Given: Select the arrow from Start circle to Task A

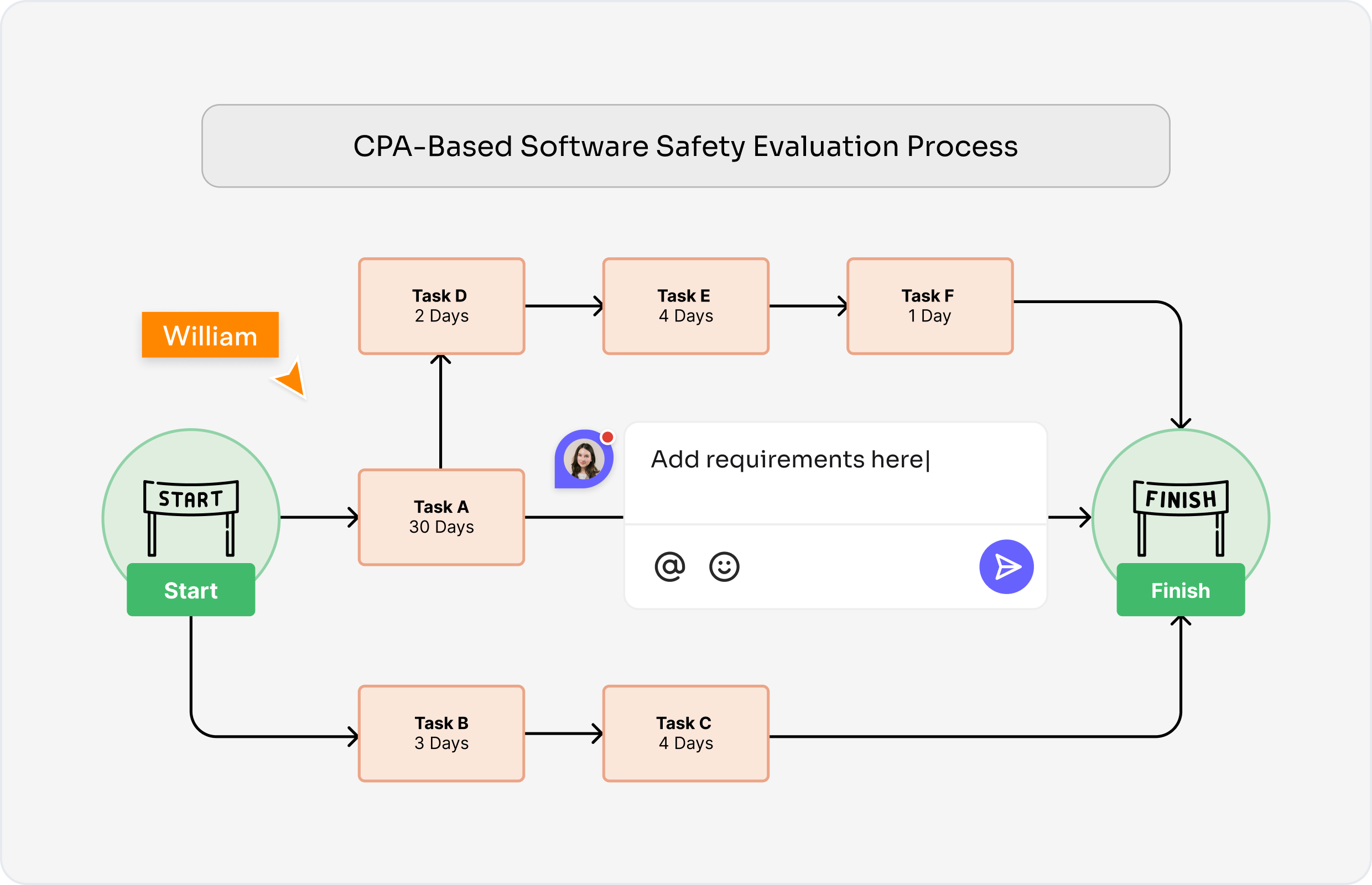Looking at the screenshot, I should click(319, 517).
